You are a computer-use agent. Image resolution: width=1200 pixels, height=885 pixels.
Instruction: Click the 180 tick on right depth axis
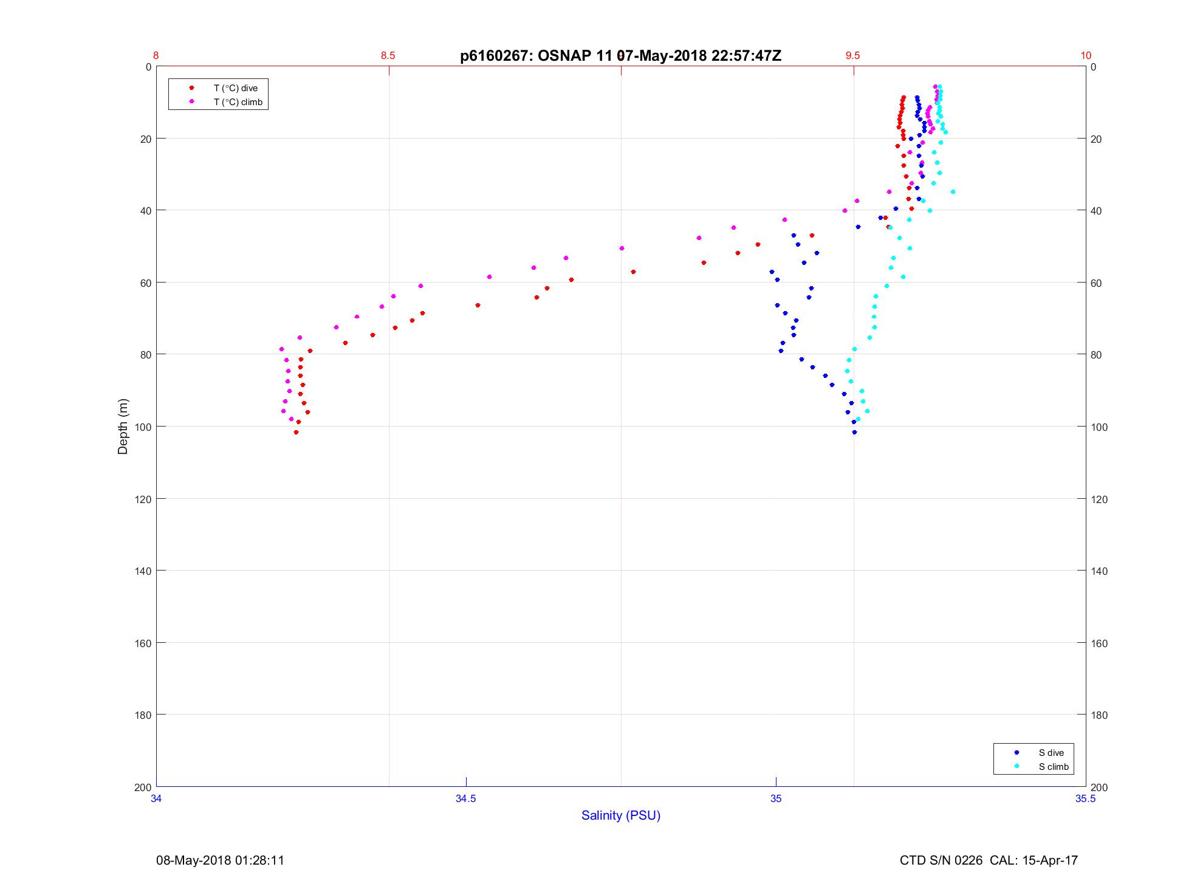coord(1100,715)
